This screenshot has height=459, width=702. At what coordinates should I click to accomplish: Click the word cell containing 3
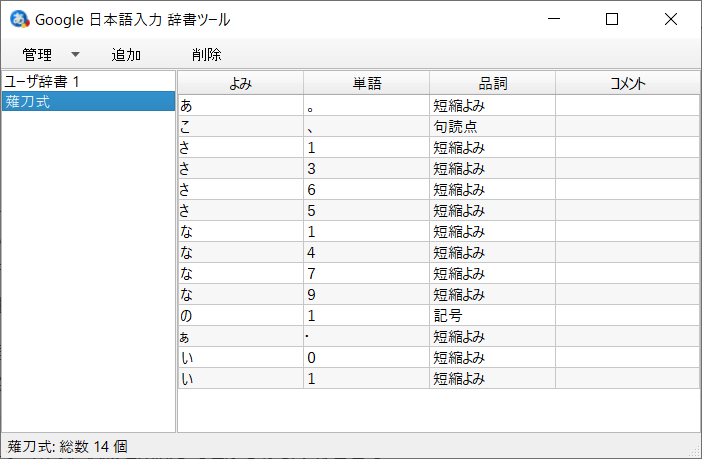tap(367, 169)
